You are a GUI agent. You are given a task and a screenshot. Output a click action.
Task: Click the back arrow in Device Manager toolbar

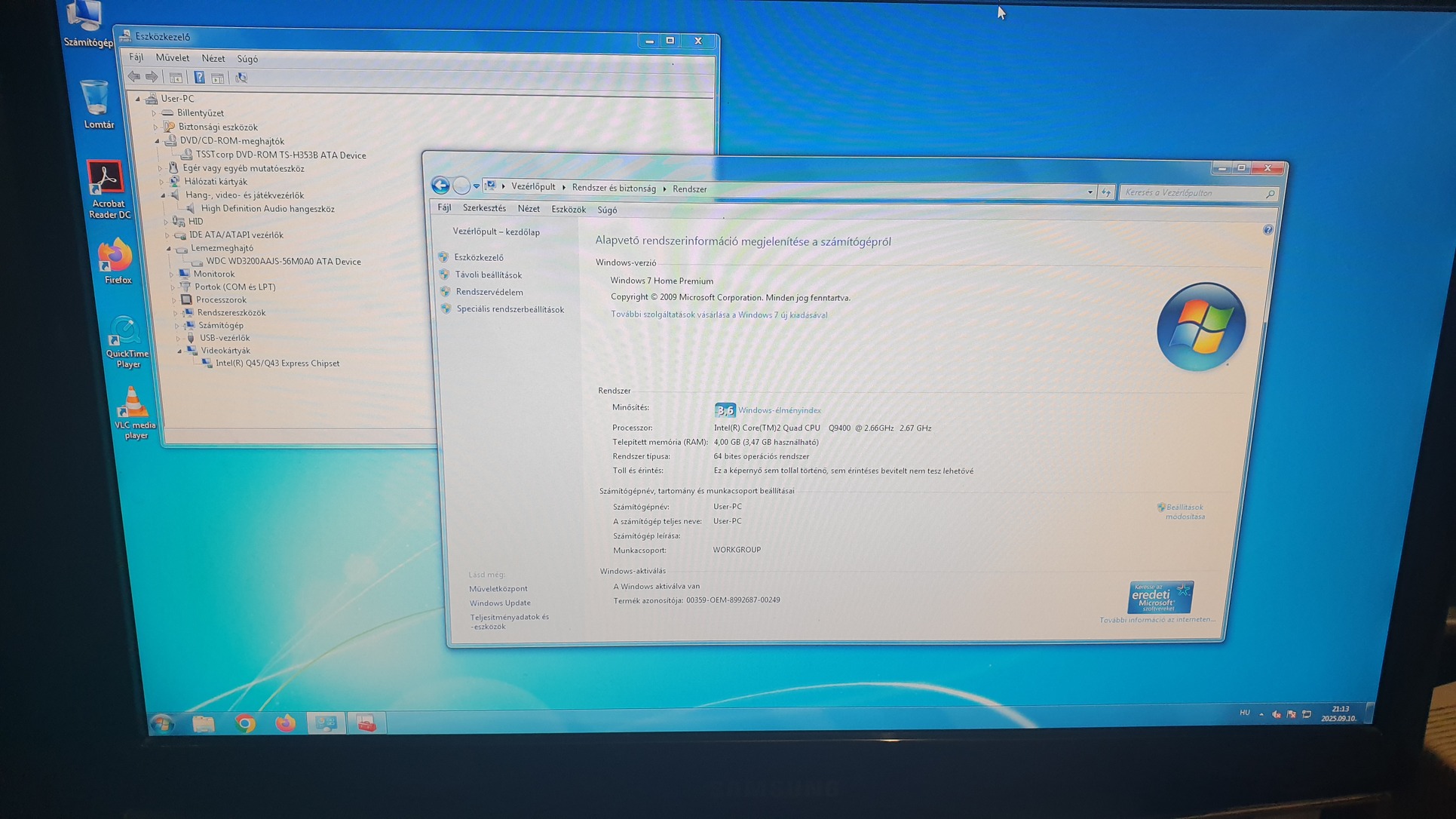pyautogui.click(x=134, y=77)
